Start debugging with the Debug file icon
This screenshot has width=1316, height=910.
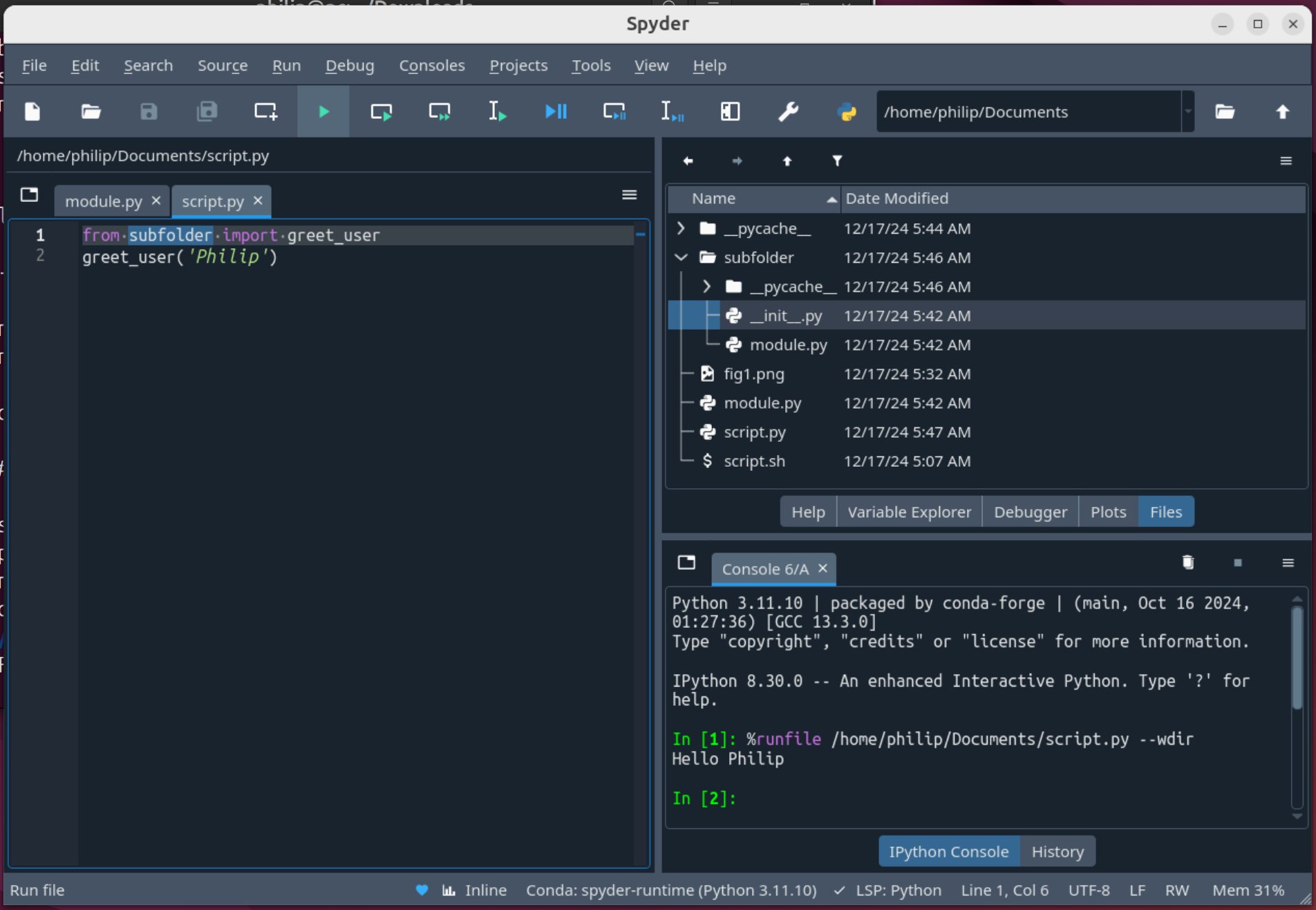pyautogui.click(x=556, y=111)
